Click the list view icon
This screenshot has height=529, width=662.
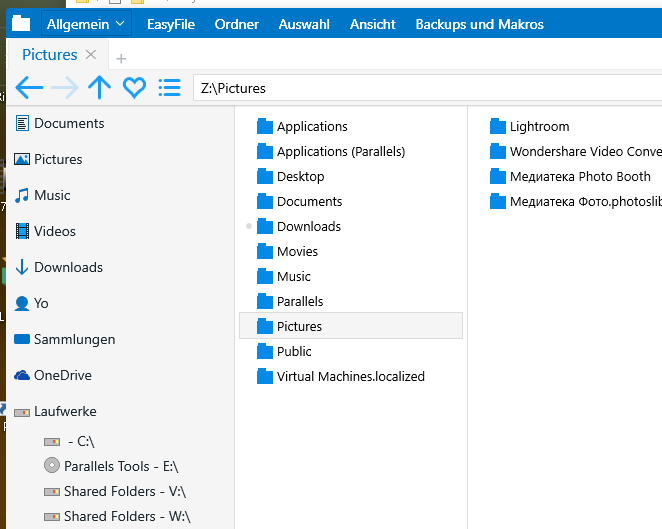[x=170, y=87]
